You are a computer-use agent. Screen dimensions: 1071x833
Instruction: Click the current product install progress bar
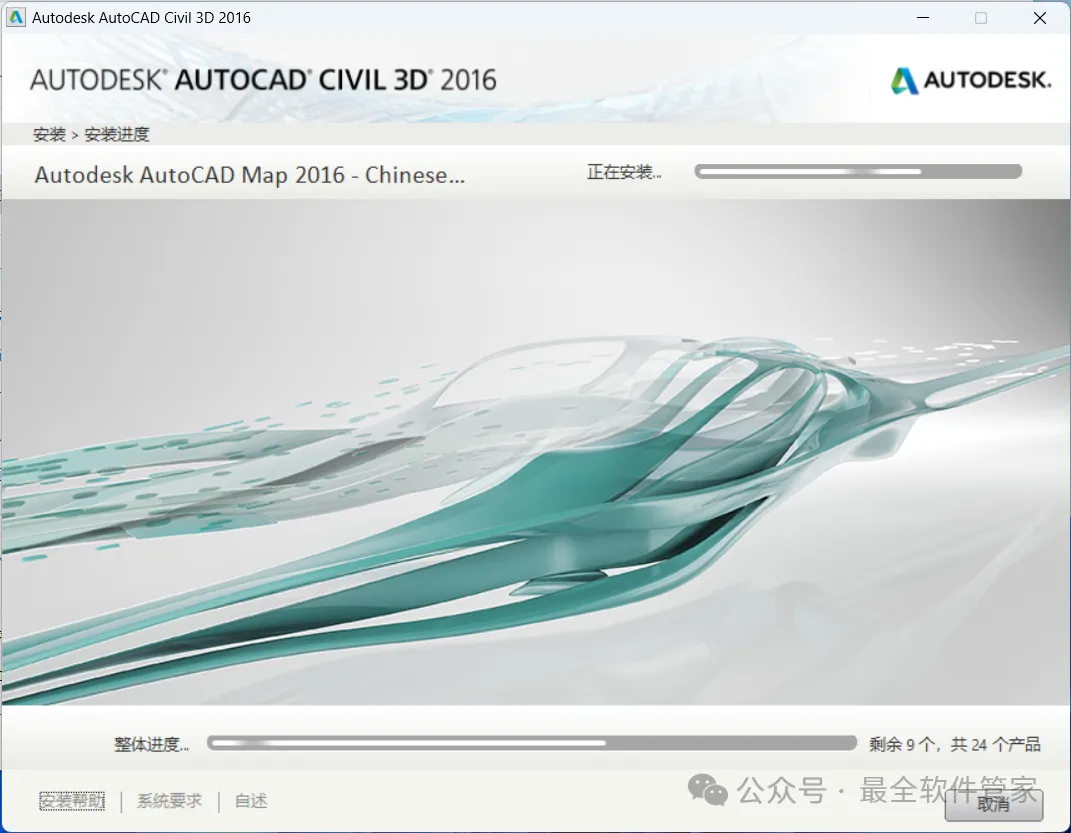click(x=858, y=171)
